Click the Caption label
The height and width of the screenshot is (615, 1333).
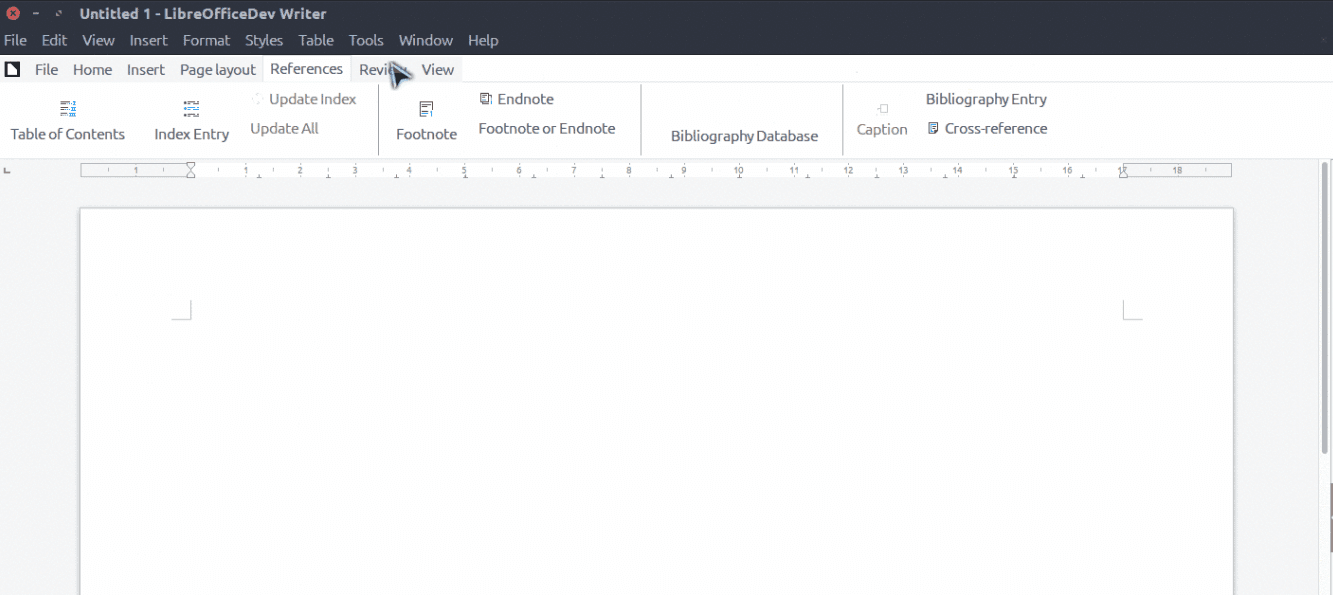click(x=882, y=129)
